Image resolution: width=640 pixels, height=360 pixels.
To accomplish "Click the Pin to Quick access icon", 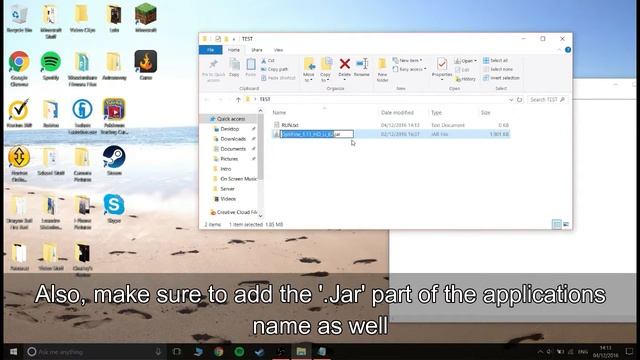I will pyautogui.click(x=213, y=64).
